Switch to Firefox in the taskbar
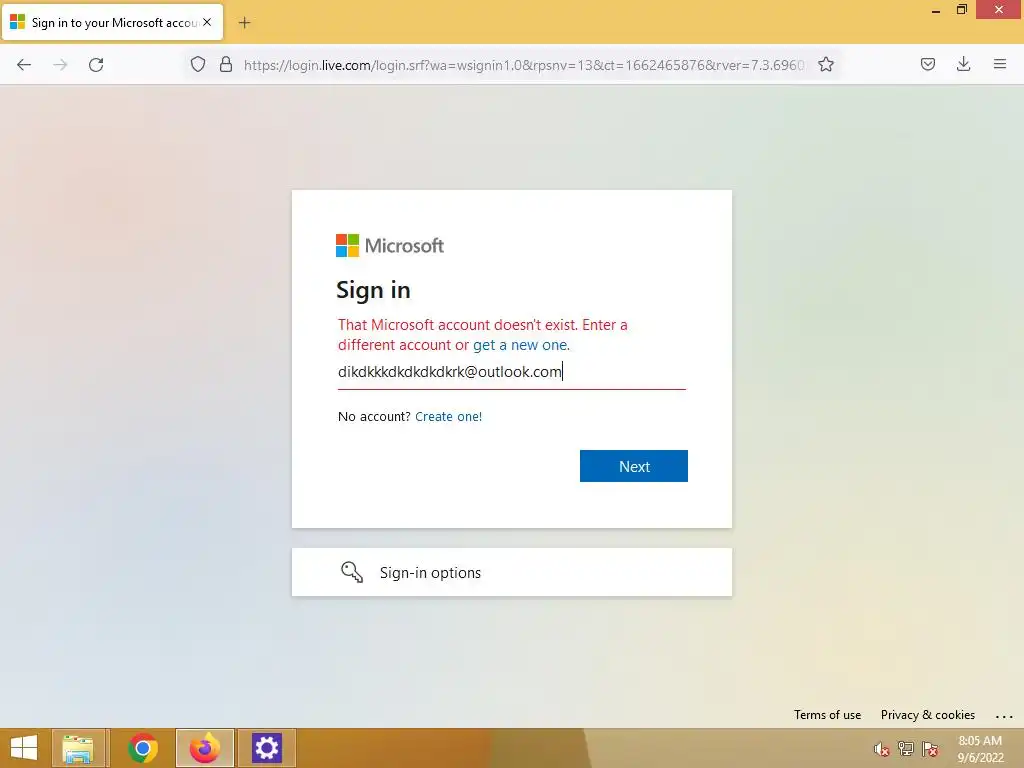Screen dimensions: 1024x768 pos(204,748)
